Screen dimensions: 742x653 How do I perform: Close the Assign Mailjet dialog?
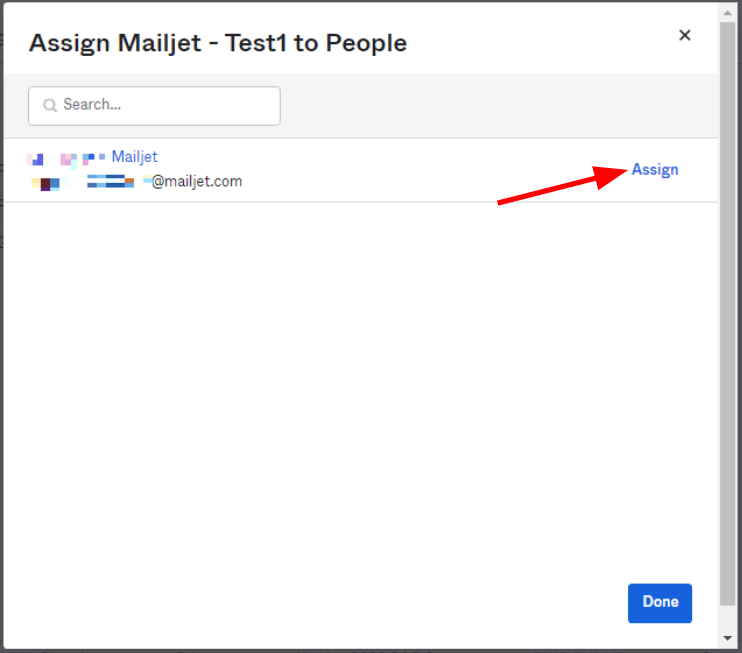685,35
